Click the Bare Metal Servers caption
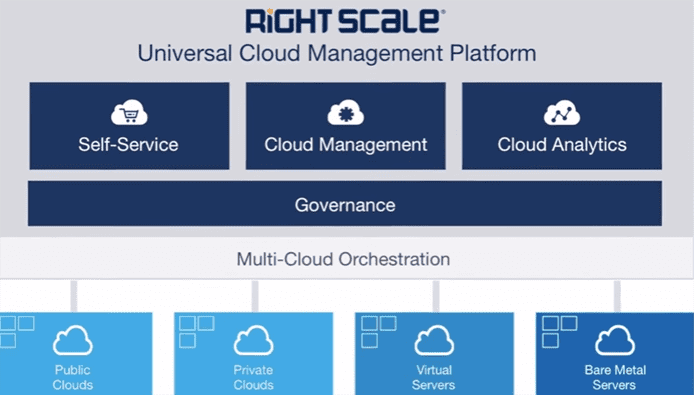This screenshot has width=694, height=395. (615, 377)
